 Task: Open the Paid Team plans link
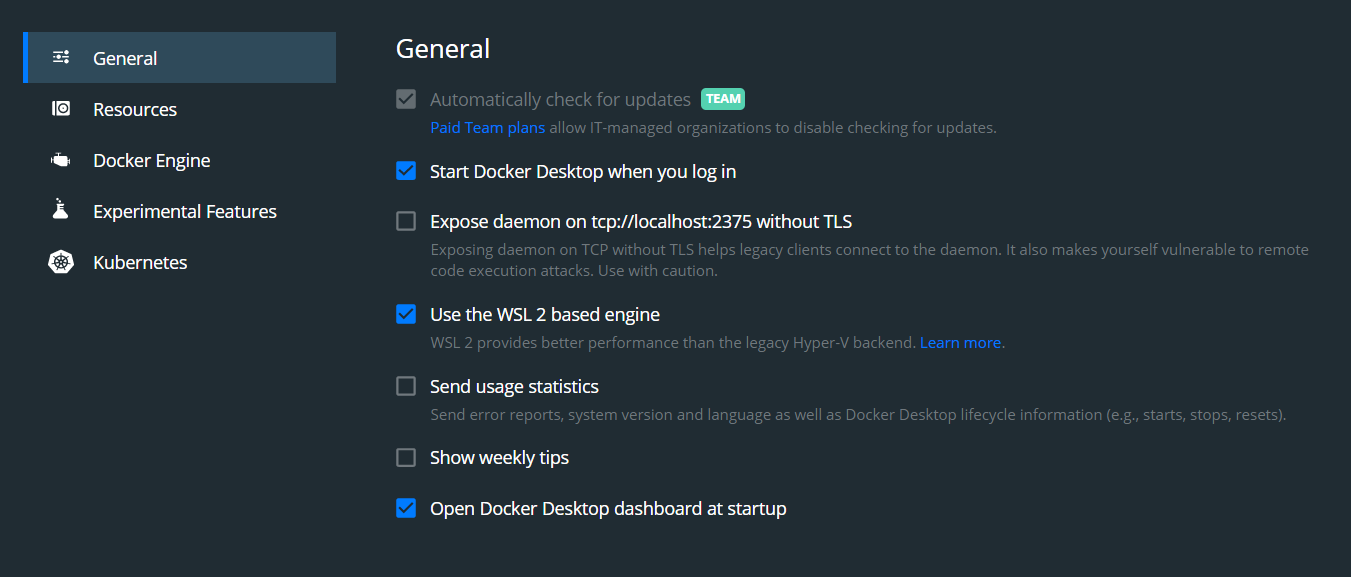(487, 127)
